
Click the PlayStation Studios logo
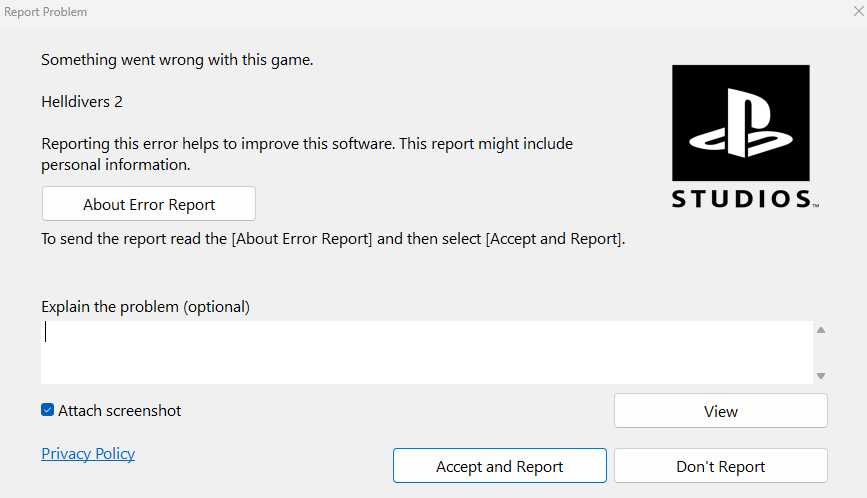click(744, 137)
